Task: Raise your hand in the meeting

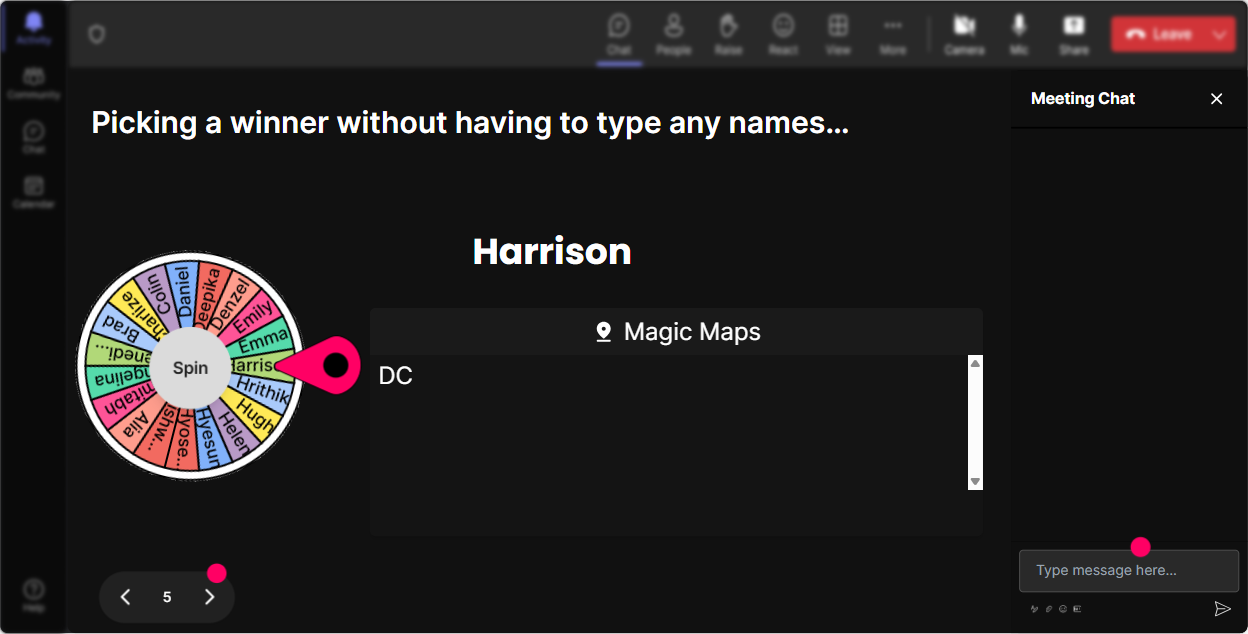Action: [x=728, y=34]
